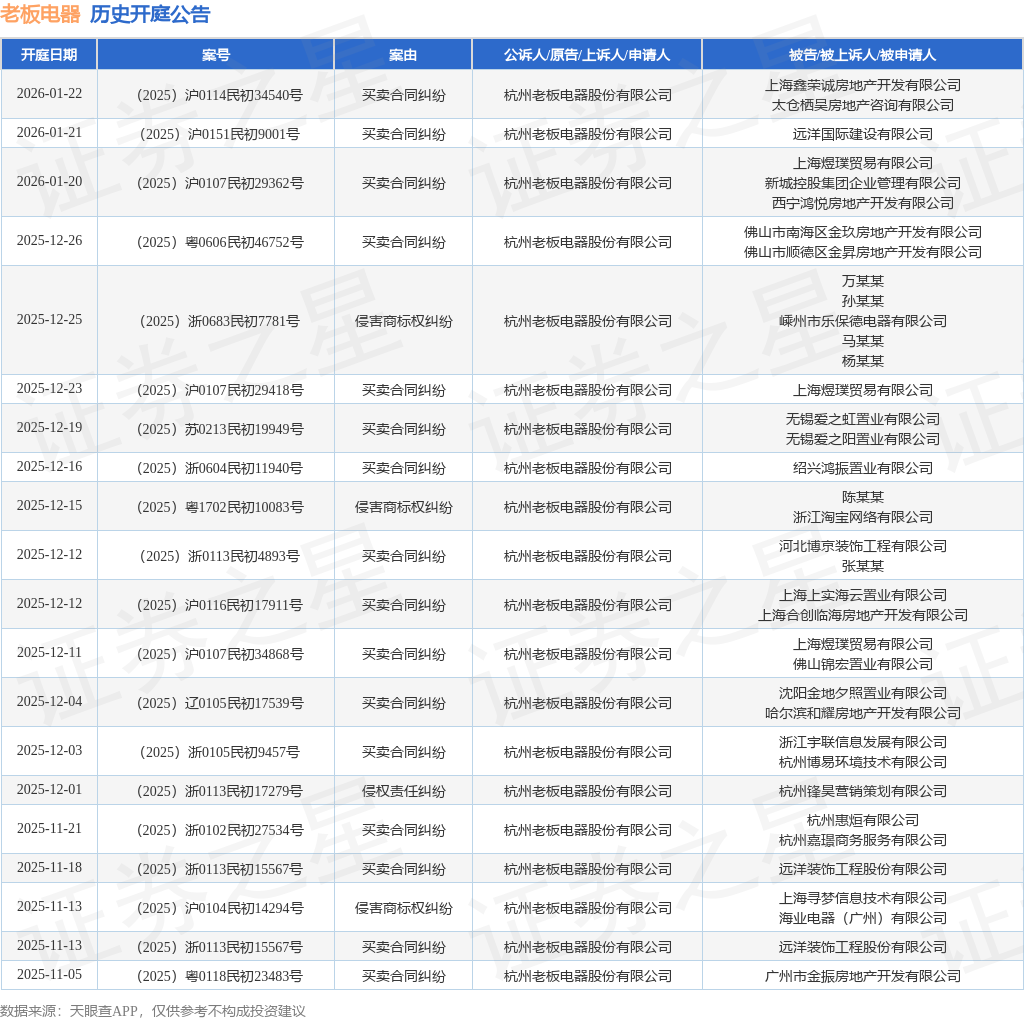Viewport: 1024px width, 1020px height.
Task: Select case number 沪0107民初29418号
Action: point(219,390)
